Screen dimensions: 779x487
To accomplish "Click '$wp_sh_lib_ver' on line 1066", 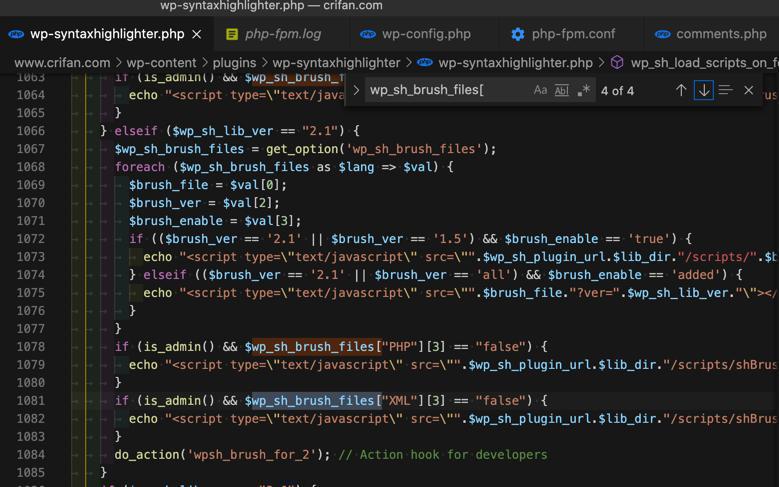I will click(x=223, y=131).
